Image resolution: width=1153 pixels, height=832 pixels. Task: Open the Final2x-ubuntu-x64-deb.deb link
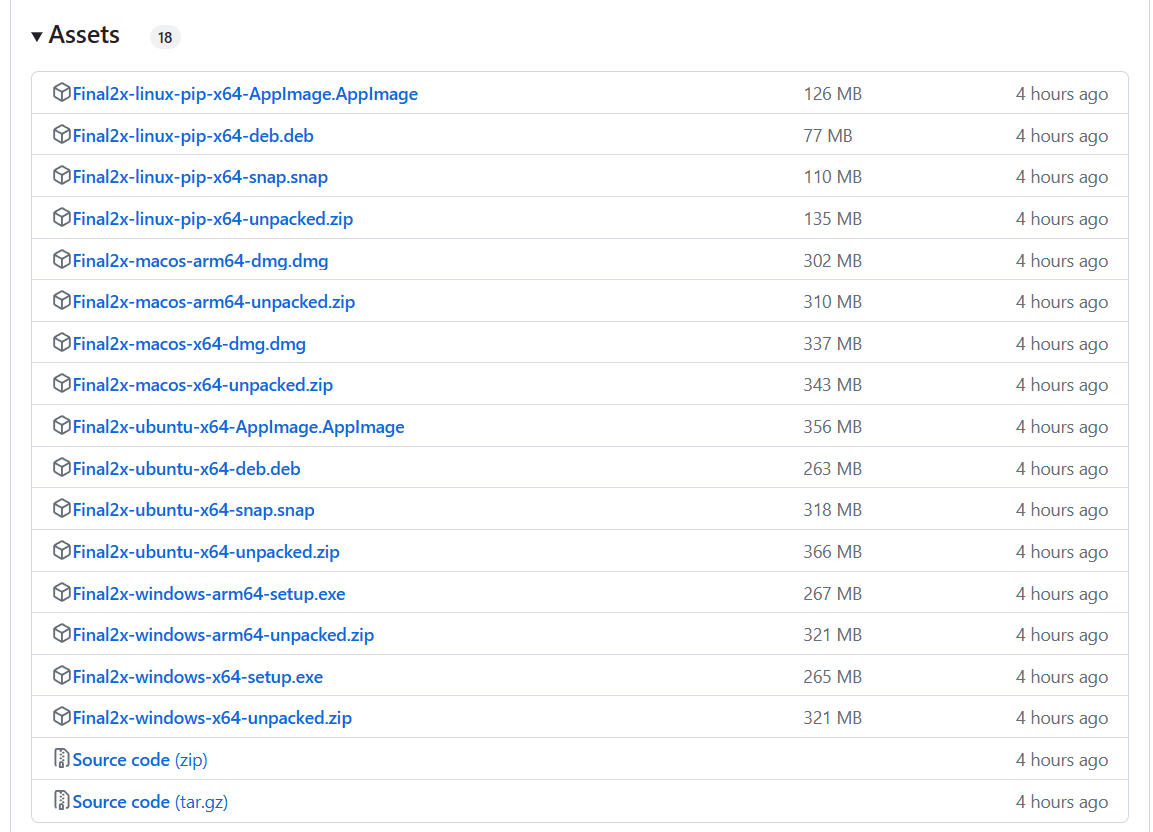click(x=186, y=469)
